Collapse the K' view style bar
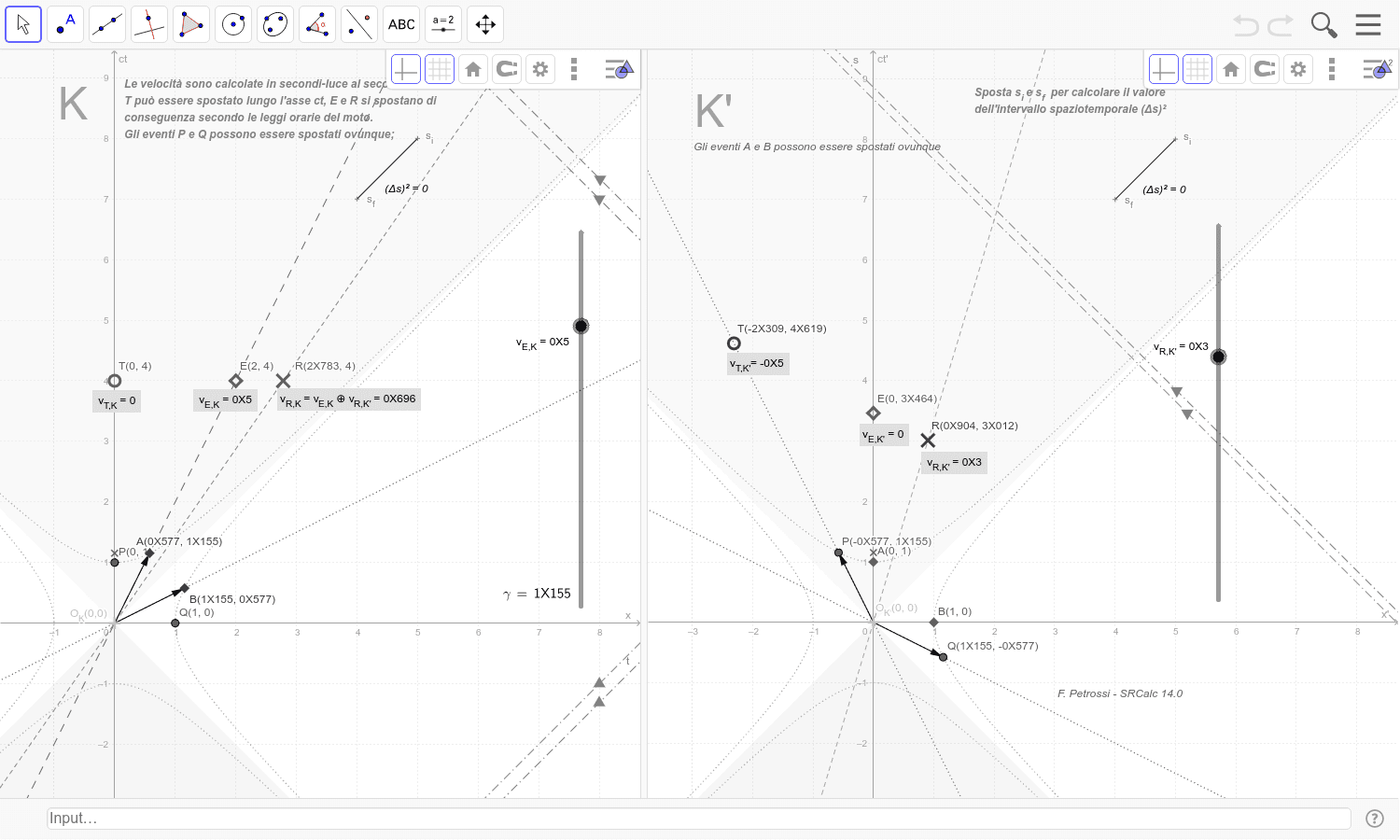Image resolution: width=1400 pixels, height=840 pixels. pyautogui.click(x=1377, y=69)
